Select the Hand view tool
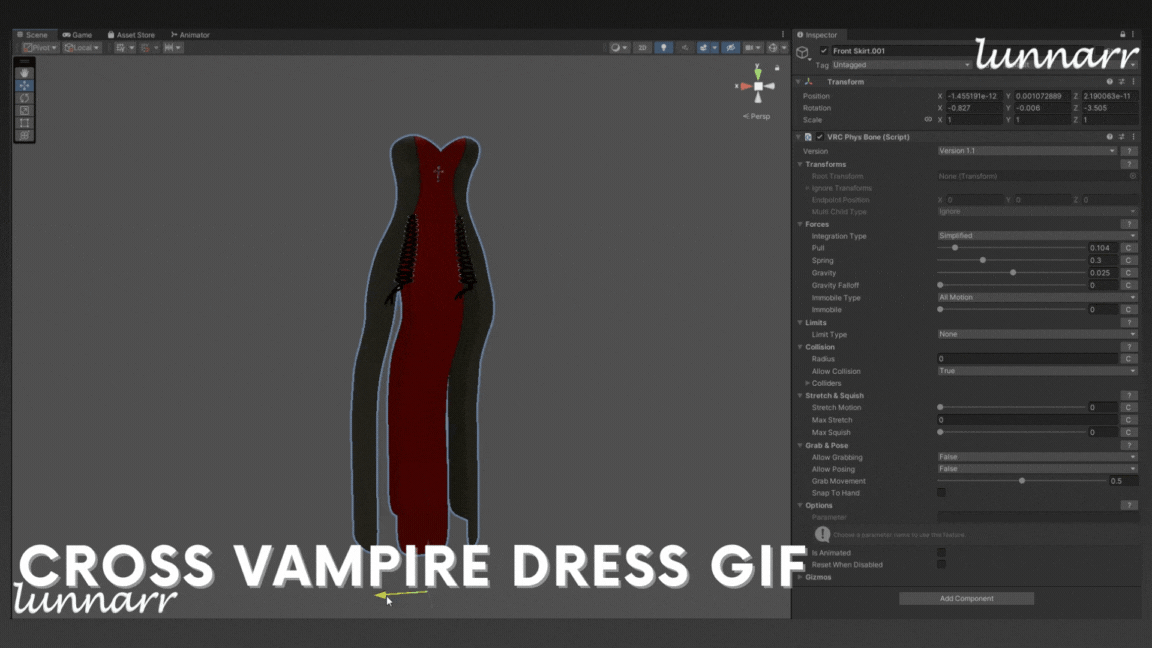This screenshot has width=1152, height=648. [x=25, y=73]
